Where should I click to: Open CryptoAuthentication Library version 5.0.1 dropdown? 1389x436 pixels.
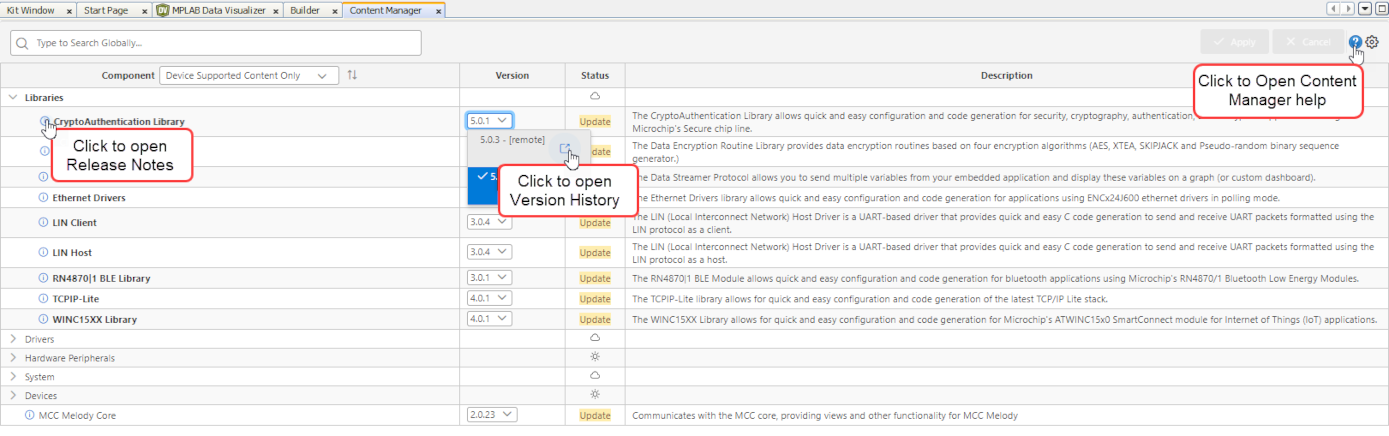point(490,121)
